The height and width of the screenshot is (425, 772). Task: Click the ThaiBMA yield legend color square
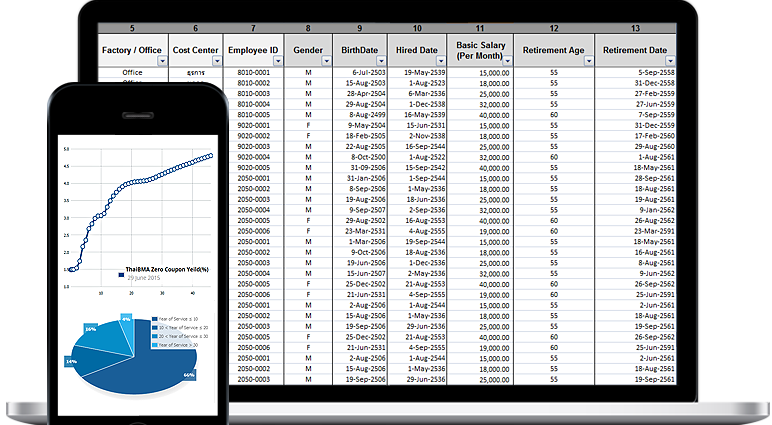[121, 275]
